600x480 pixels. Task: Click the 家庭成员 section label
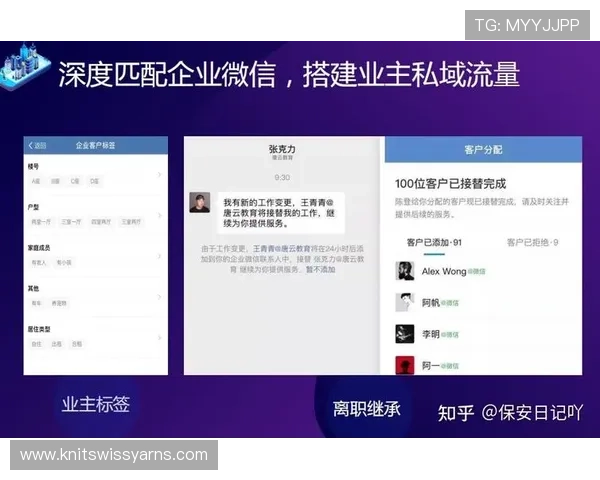(x=39, y=248)
